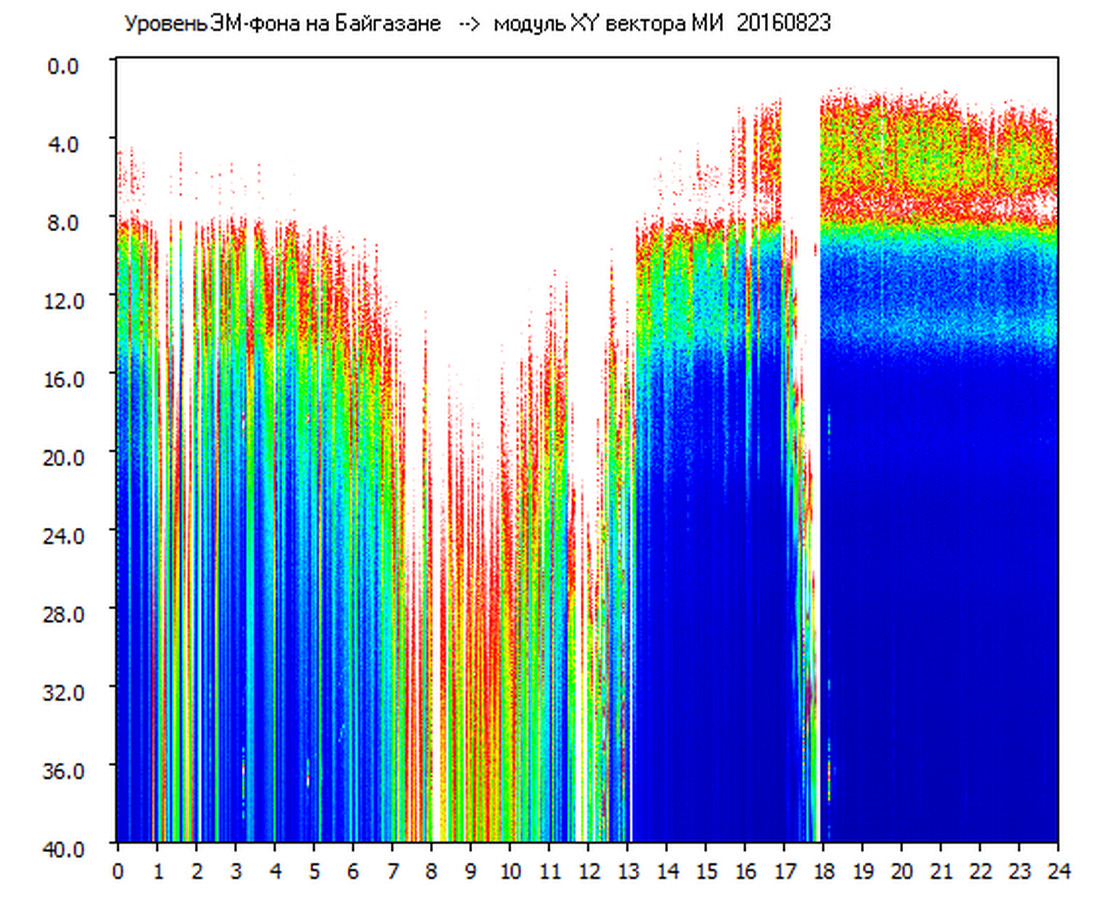Click the date 20160823 in the title
Screen dimensions: 1096x900
pyautogui.click(x=783, y=24)
